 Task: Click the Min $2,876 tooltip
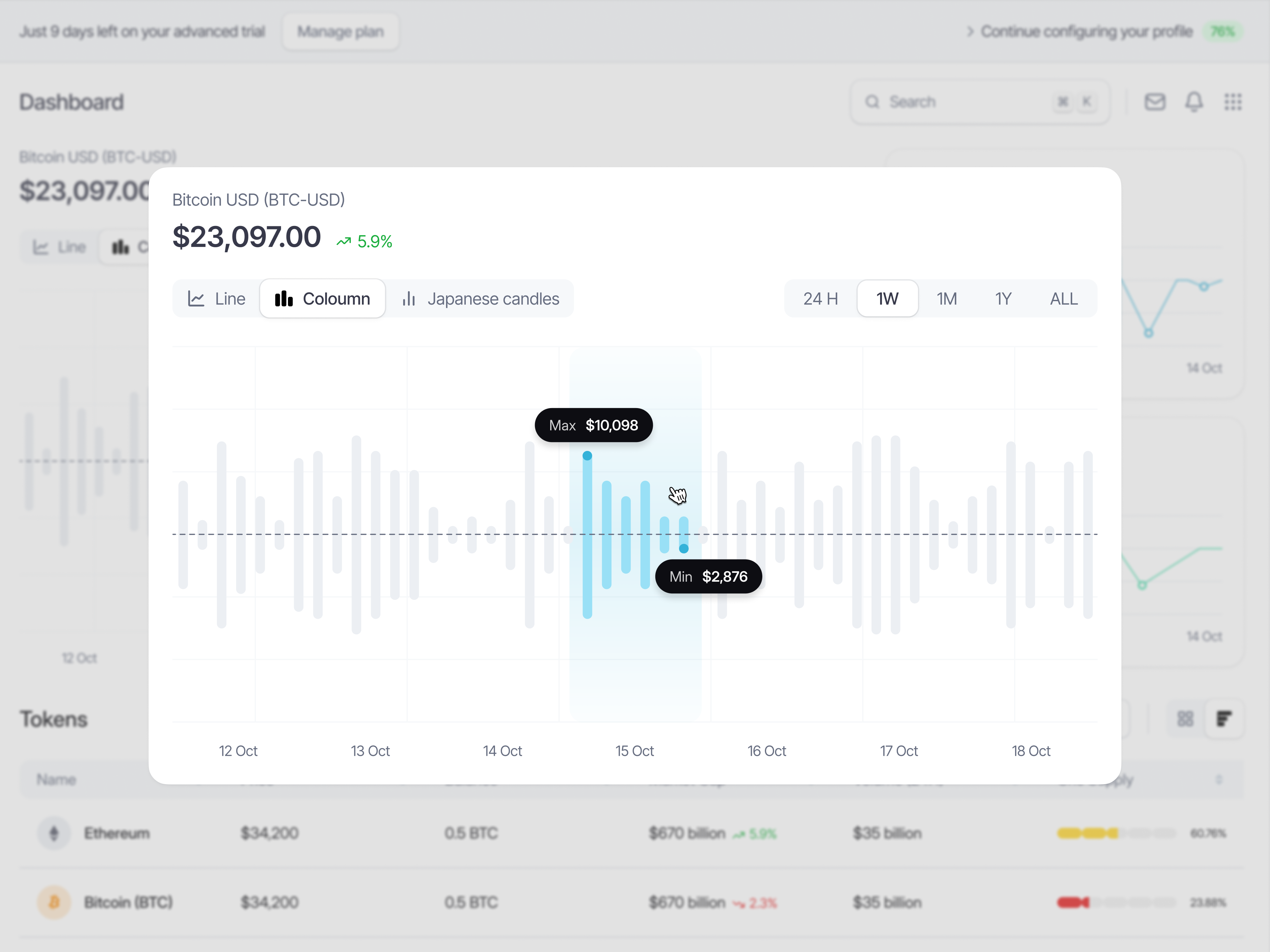click(x=708, y=576)
